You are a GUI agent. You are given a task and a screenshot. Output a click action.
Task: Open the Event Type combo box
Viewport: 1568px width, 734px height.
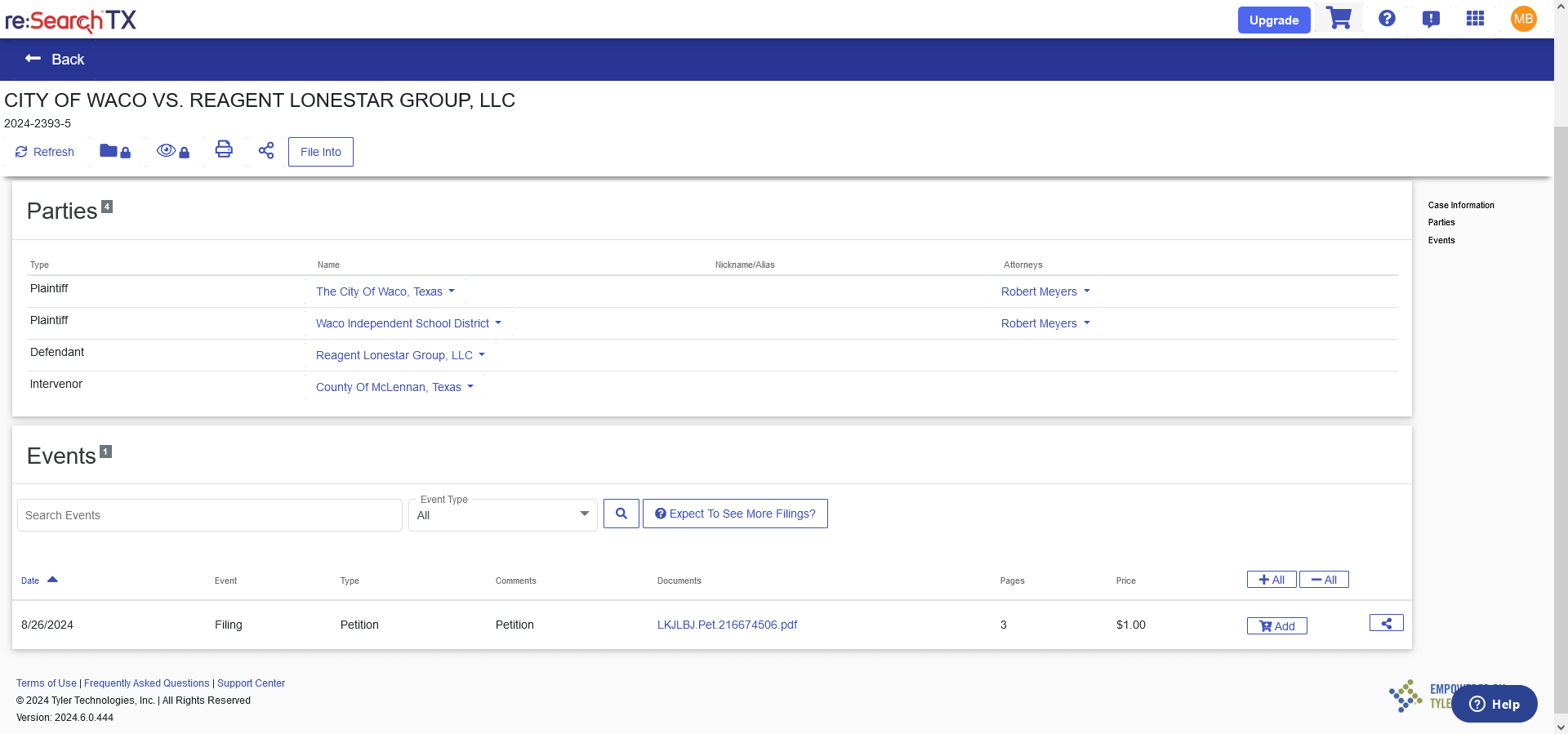503,515
